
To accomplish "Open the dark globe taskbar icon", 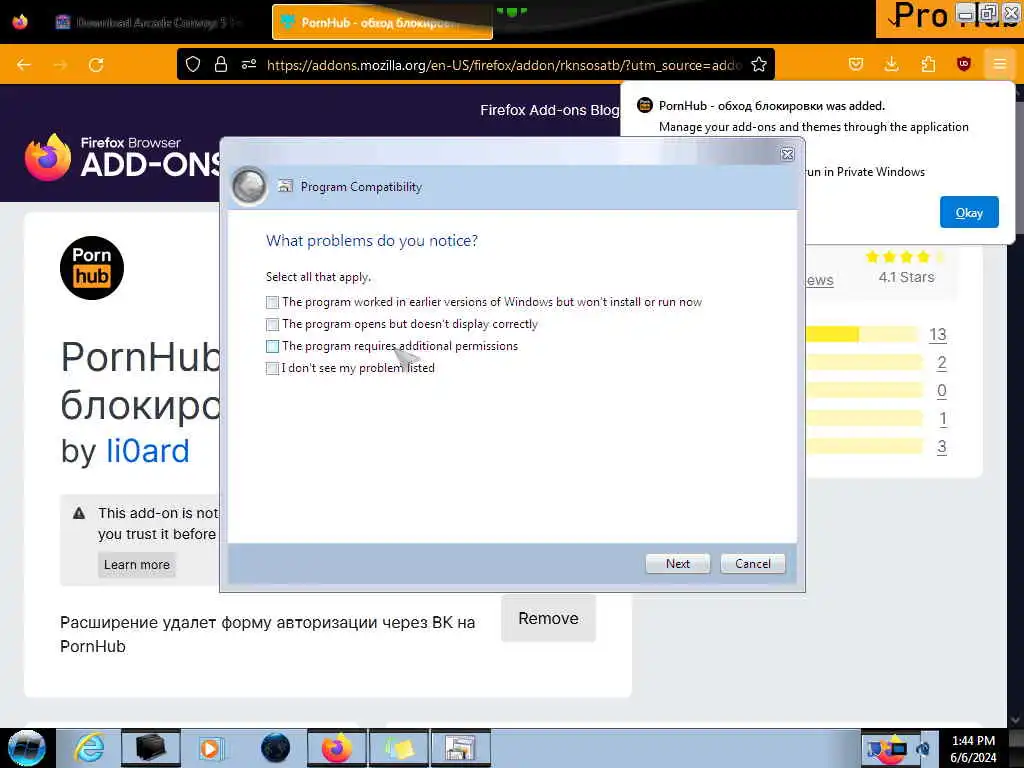I will point(275,748).
